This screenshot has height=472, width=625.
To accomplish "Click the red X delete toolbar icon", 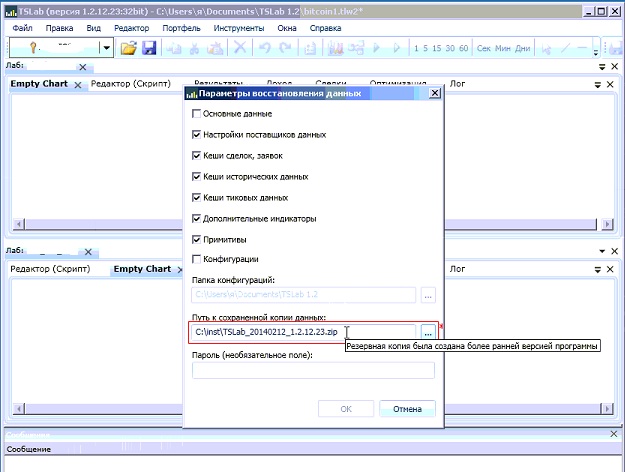I will click(240, 48).
